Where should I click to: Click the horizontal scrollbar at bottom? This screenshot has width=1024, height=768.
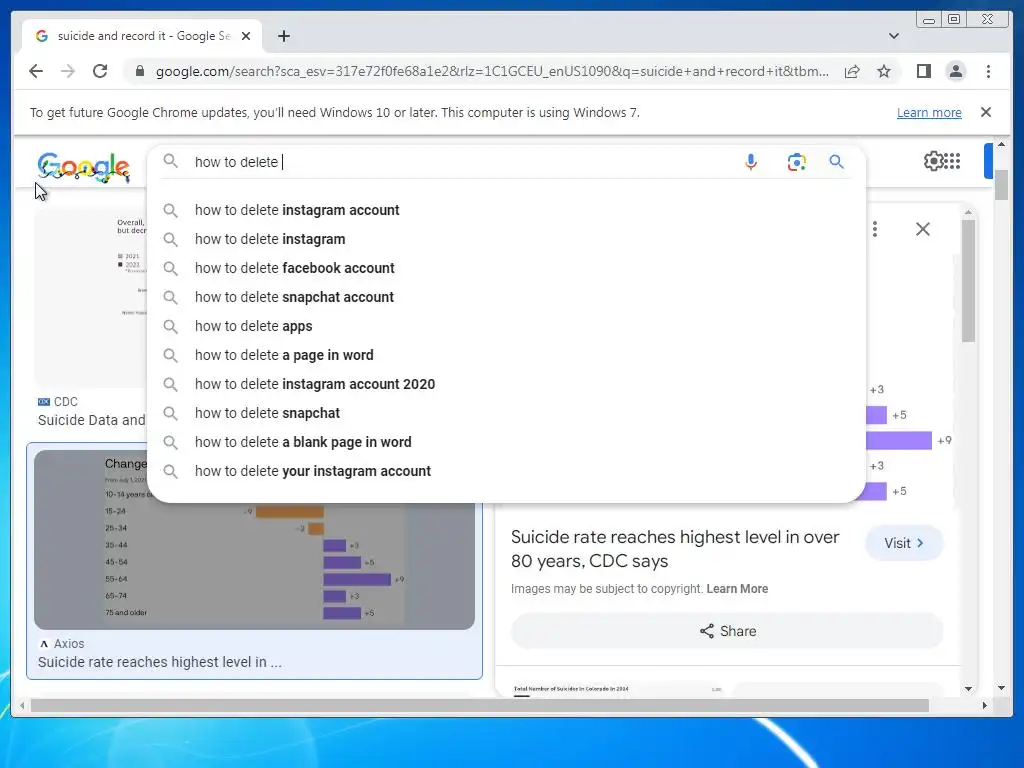coord(479,705)
